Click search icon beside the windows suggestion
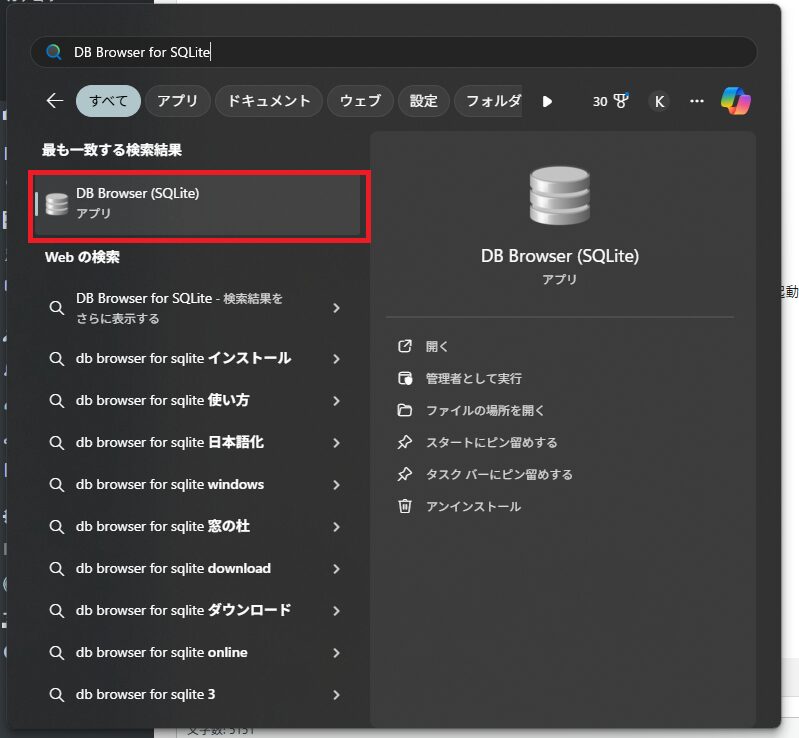Image resolution: width=799 pixels, height=738 pixels. [x=57, y=485]
